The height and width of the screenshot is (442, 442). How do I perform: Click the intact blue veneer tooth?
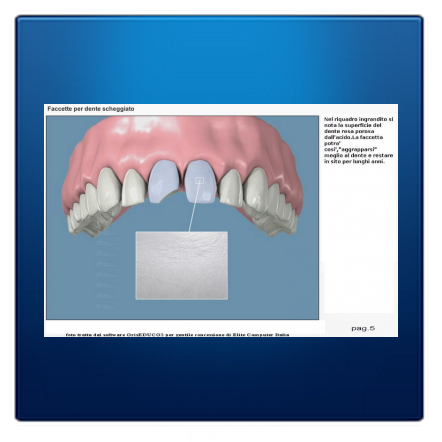(201, 182)
